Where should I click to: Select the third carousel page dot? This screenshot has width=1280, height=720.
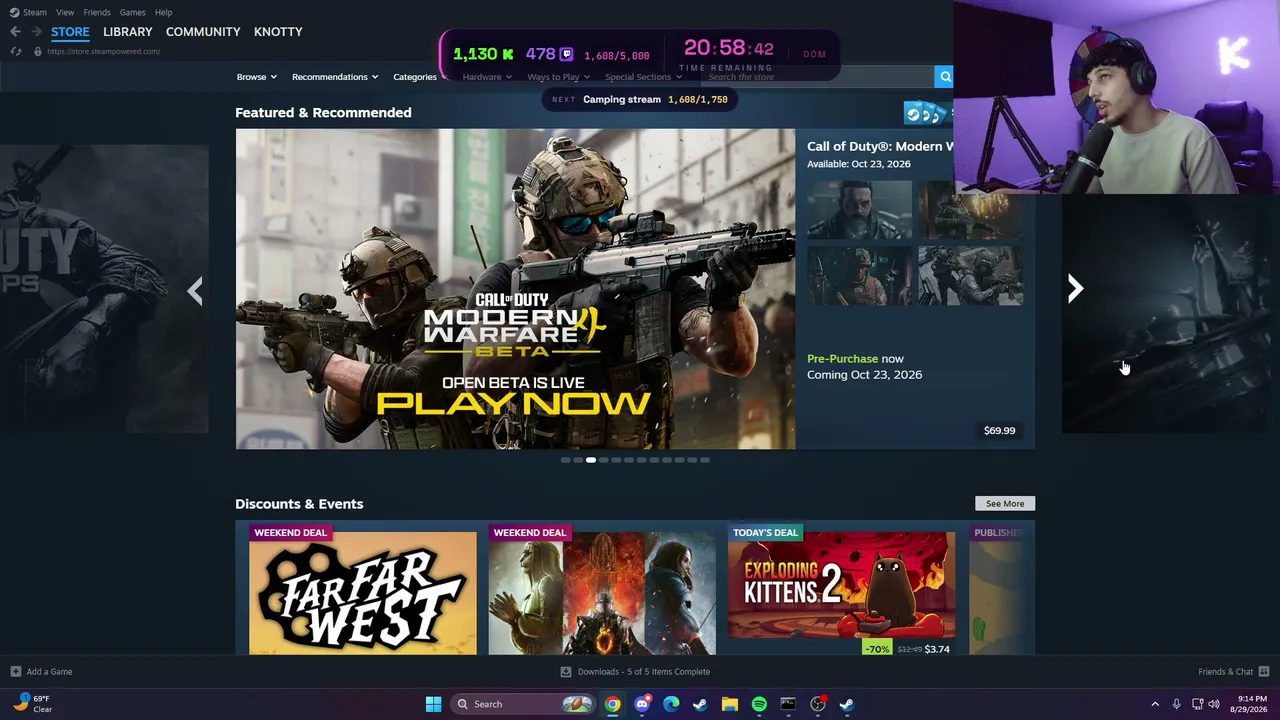(x=591, y=460)
